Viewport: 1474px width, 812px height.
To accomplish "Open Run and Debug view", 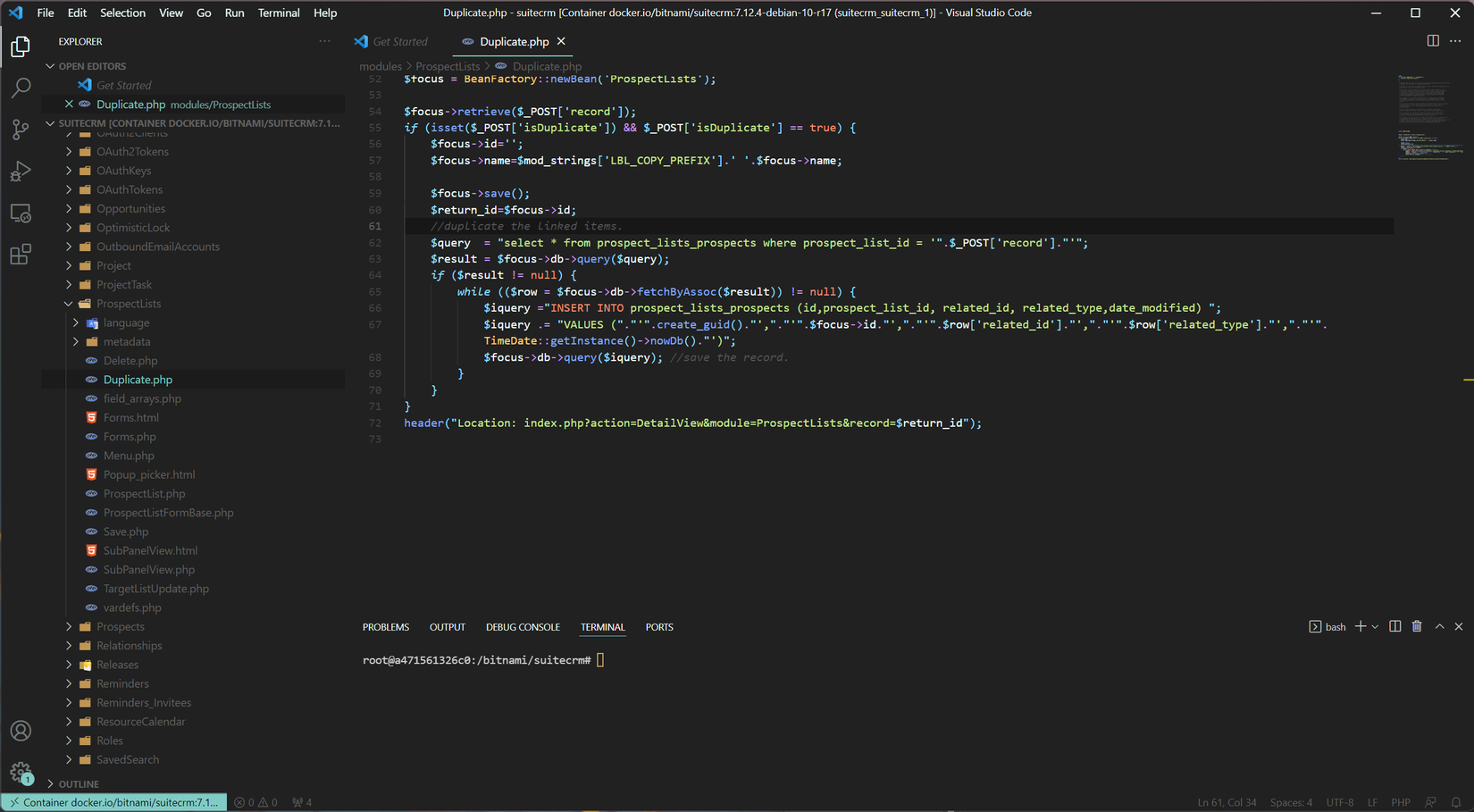I will pyautogui.click(x=21, y=172).
